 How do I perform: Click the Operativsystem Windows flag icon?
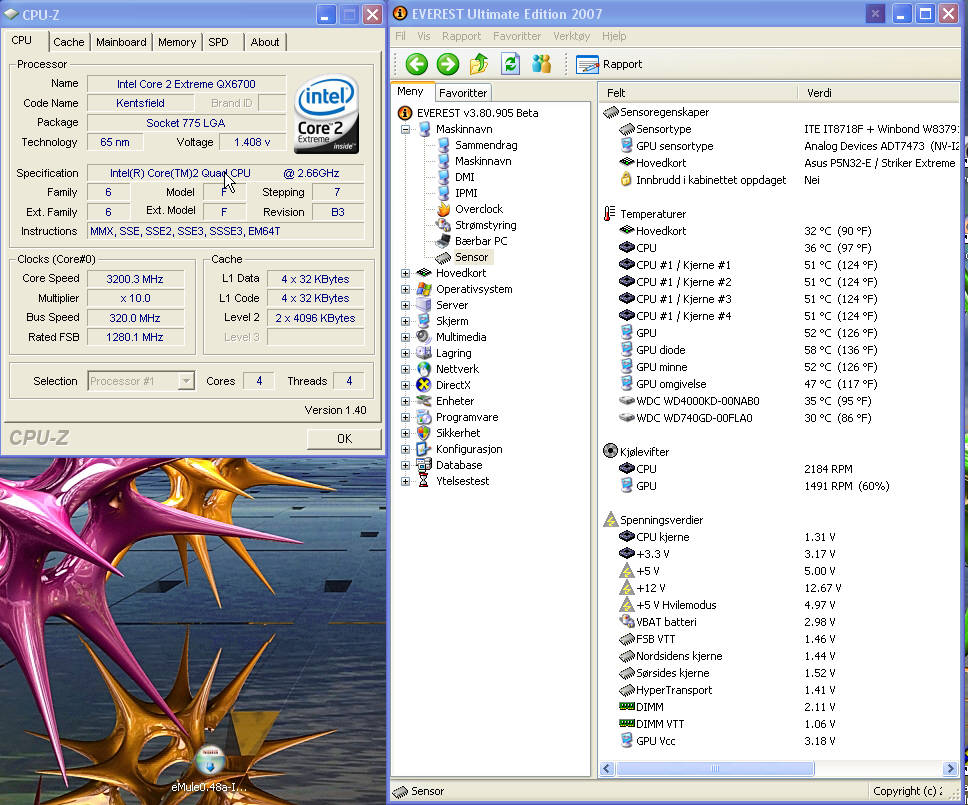[x=424, y=289]
